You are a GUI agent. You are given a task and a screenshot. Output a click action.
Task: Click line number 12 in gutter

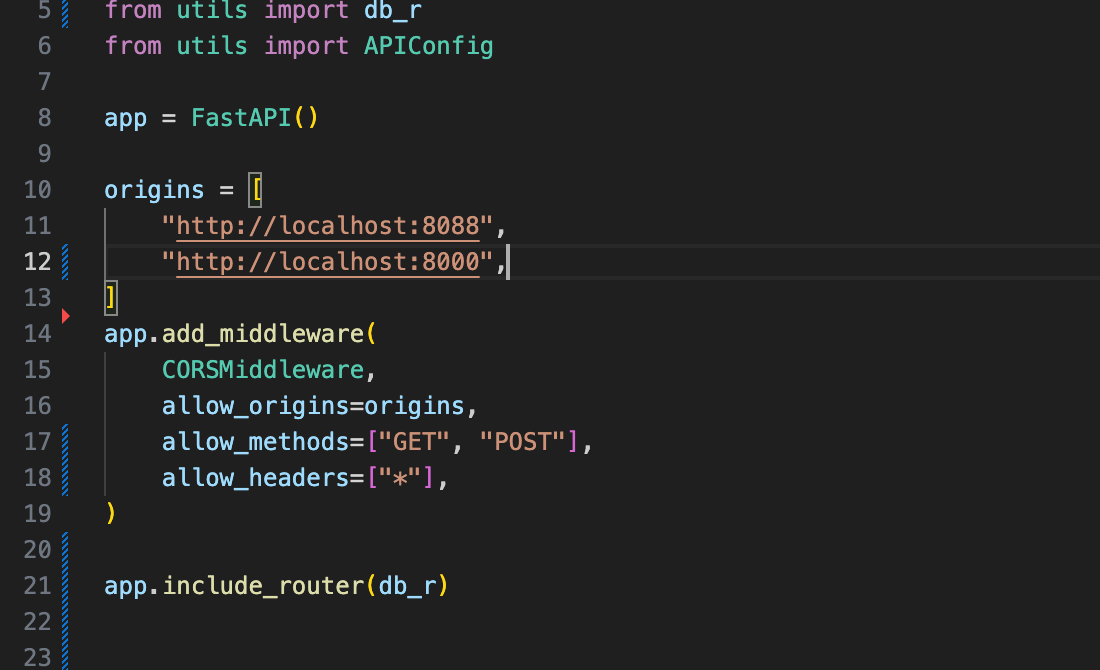pyautogui.click(x=38, y=262)
